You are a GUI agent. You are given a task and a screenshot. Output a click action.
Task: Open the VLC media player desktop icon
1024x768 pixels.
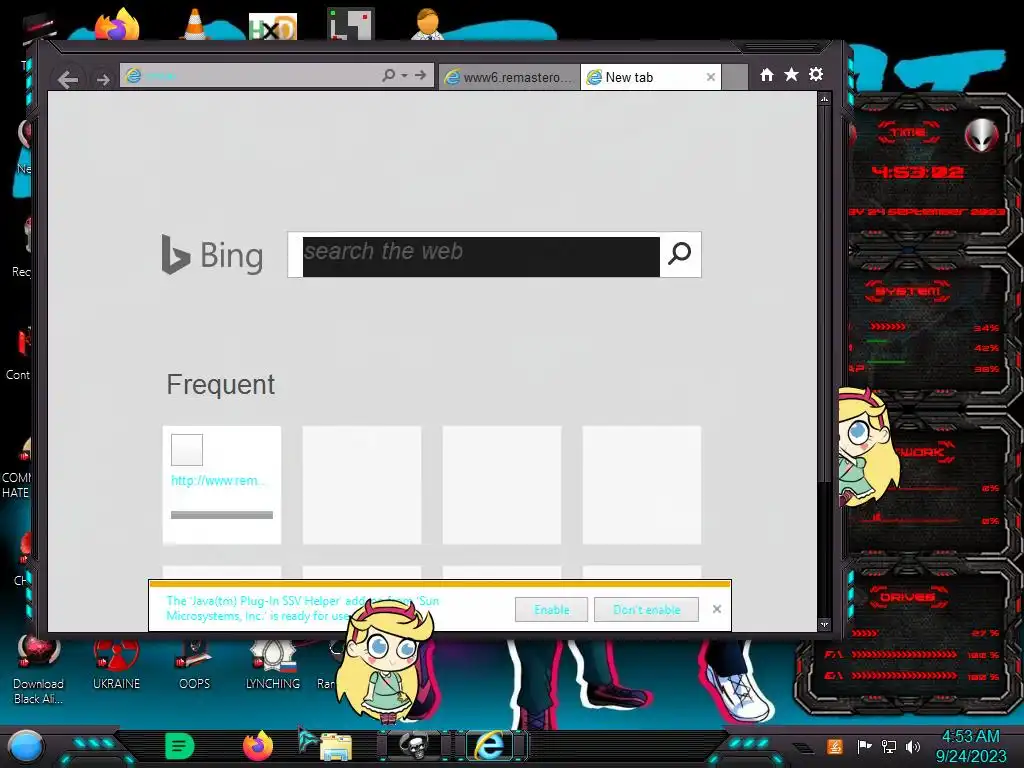[195, 25]
